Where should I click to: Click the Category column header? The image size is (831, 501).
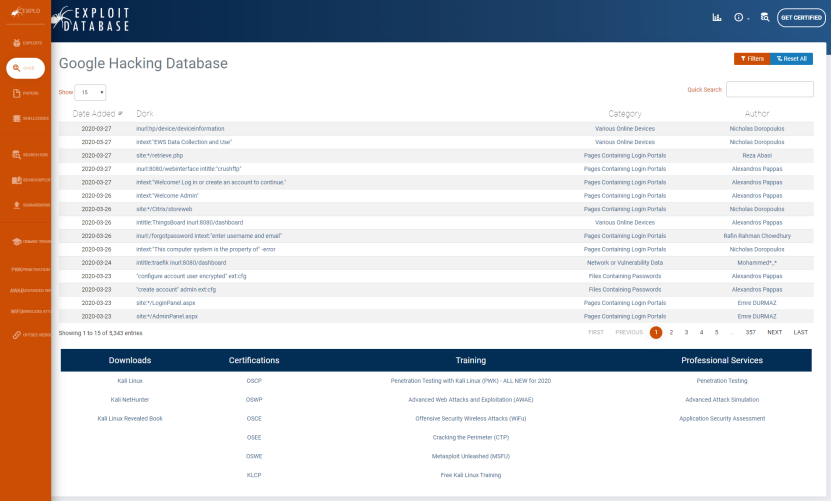[x=624, y=113]
